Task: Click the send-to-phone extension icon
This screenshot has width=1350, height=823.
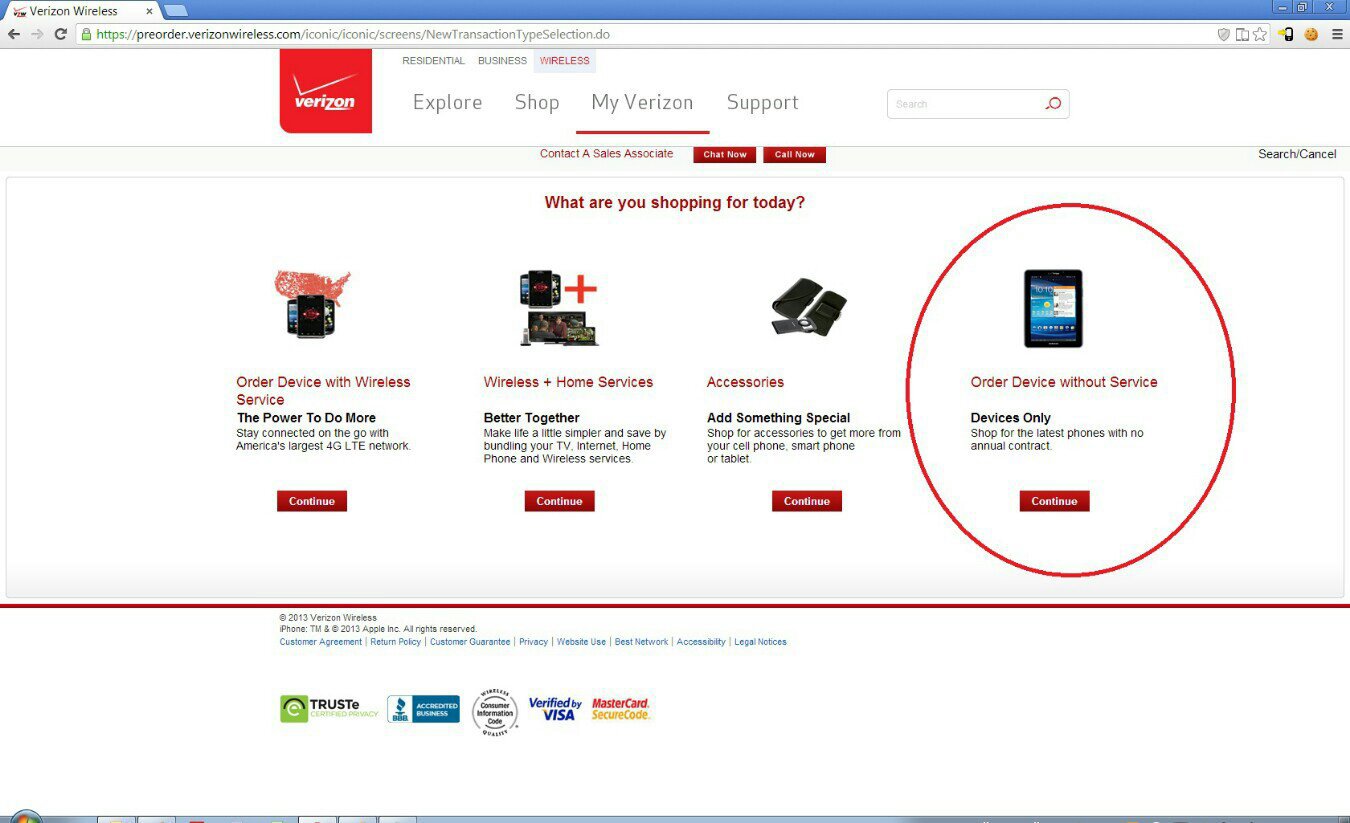Action: (1286, 34)
